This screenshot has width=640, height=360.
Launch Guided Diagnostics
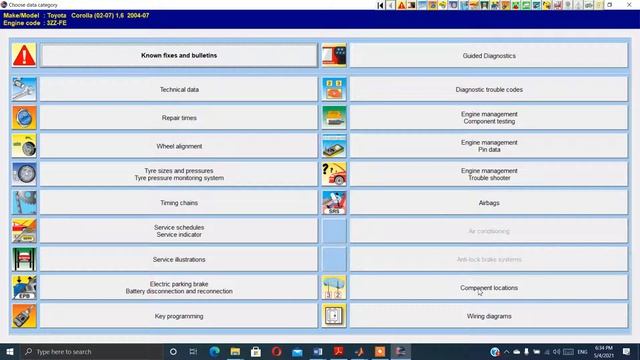[489, 55]
